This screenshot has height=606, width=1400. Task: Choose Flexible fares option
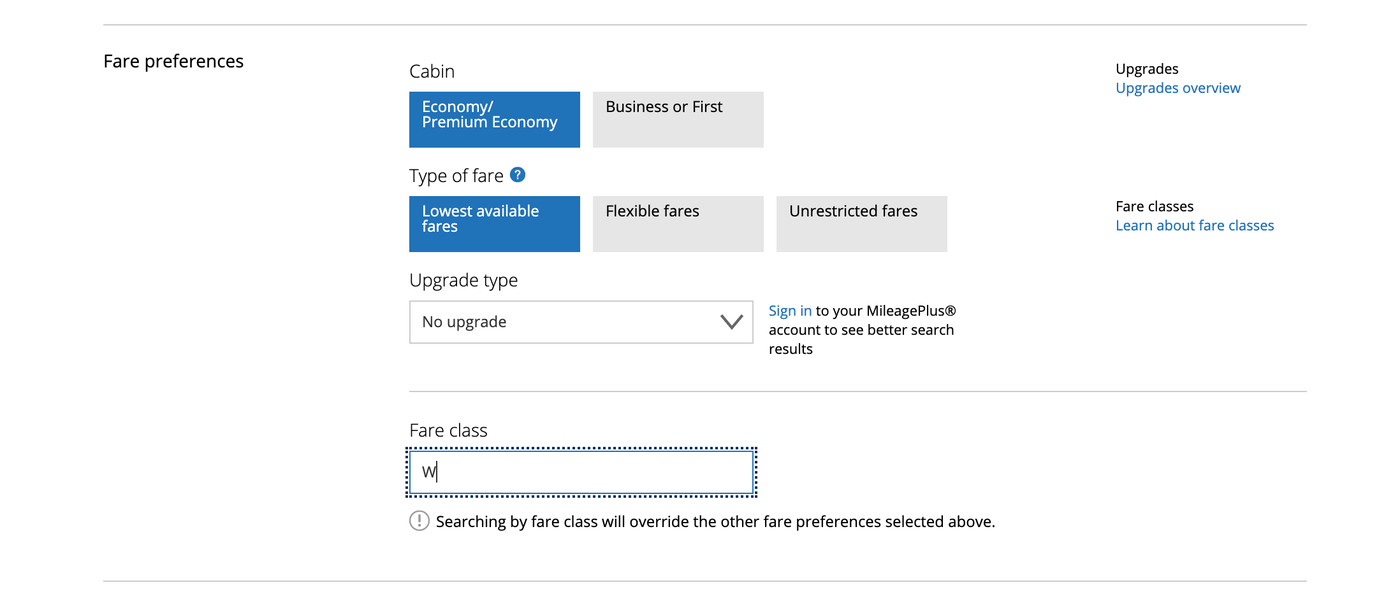[x=678, y=223]
